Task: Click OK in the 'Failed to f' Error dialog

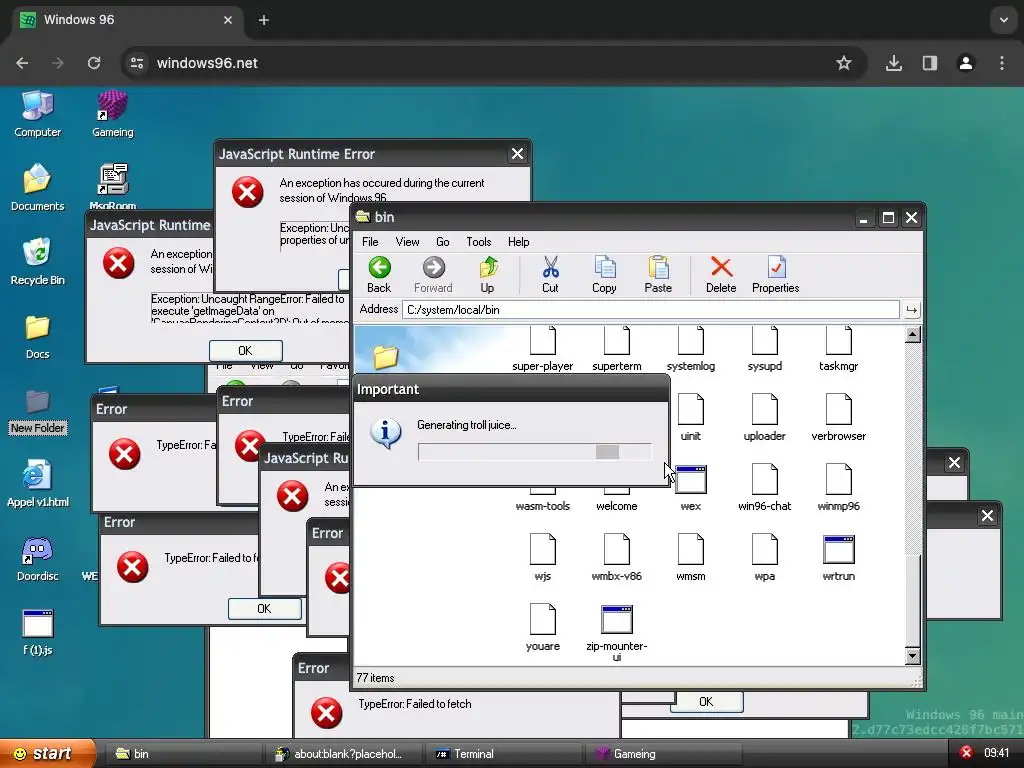Action: [x=264, y=609]
